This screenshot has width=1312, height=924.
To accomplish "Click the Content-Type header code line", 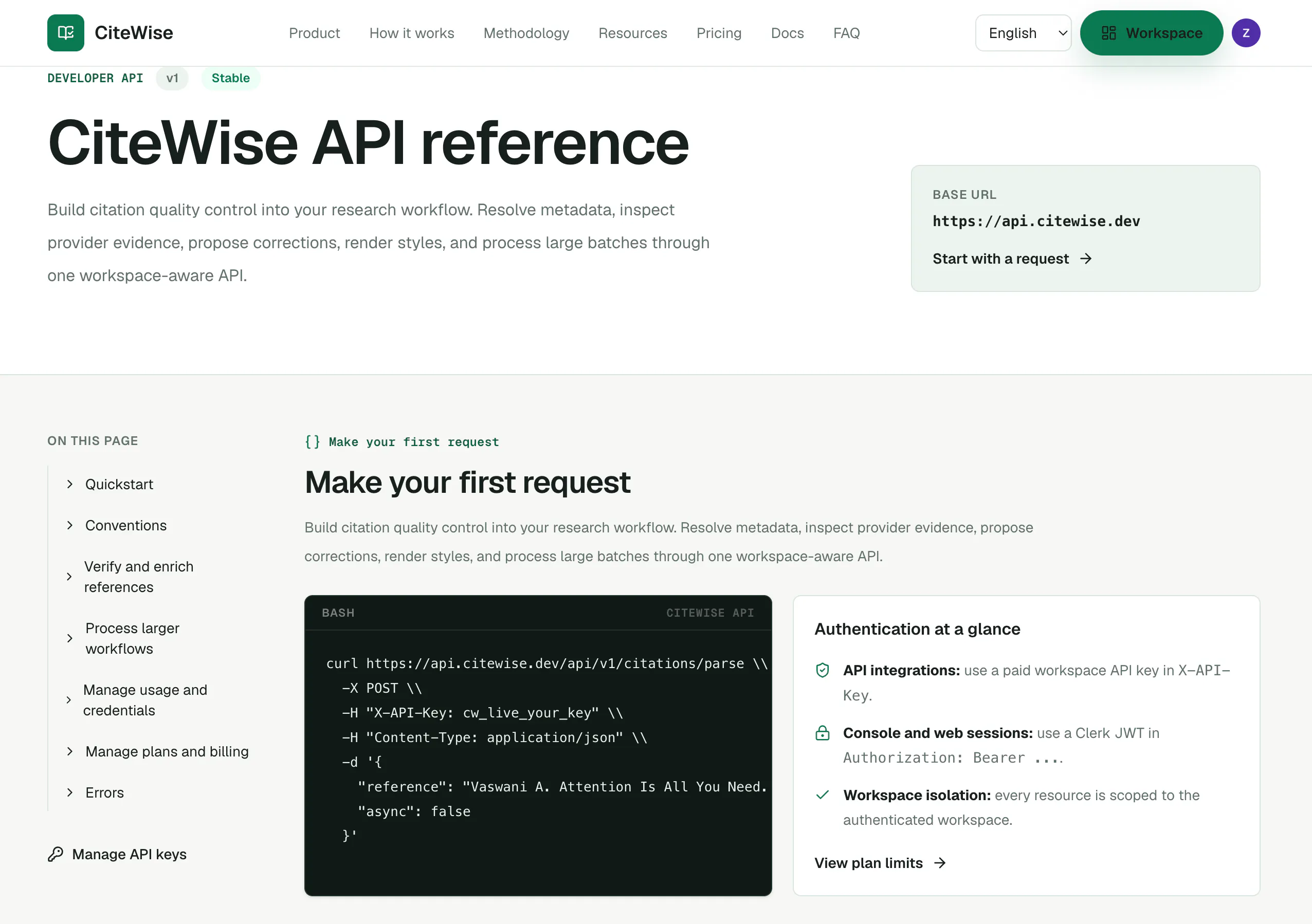I will click(494, 738).
